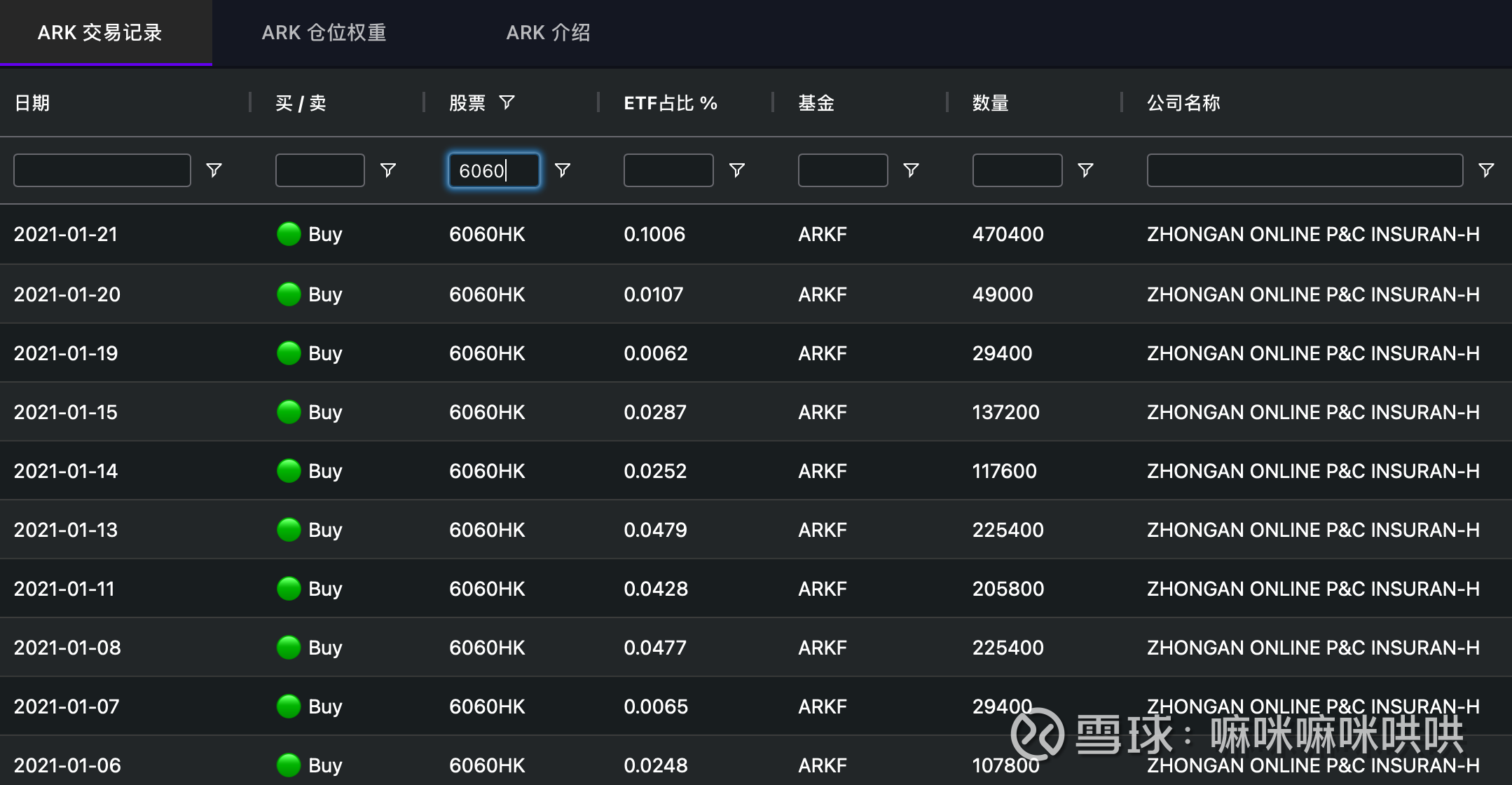Focus the ETF占比 % filter input
This screenshot has width=1512, height=785.
coord(668,170)
